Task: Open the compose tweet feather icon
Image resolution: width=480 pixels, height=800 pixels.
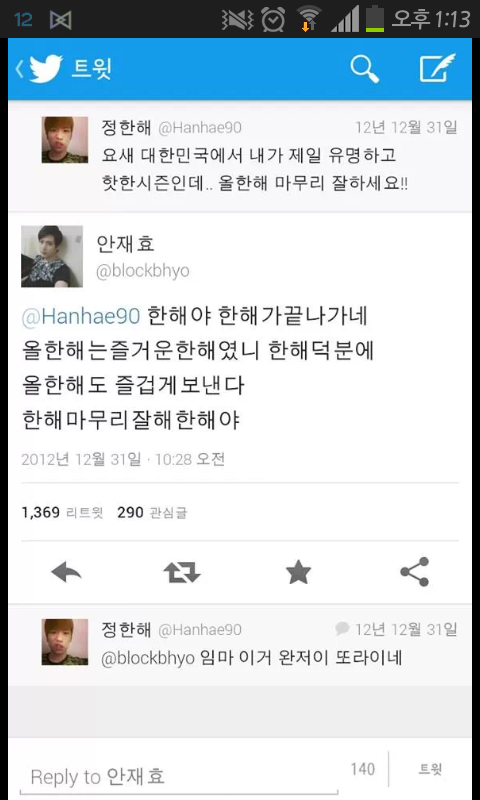Action: 438,68
